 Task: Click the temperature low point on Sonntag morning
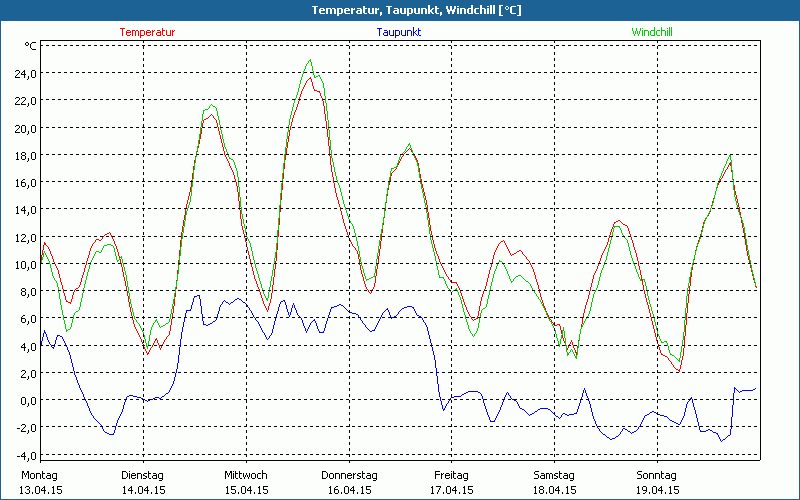tap(680, 371)
